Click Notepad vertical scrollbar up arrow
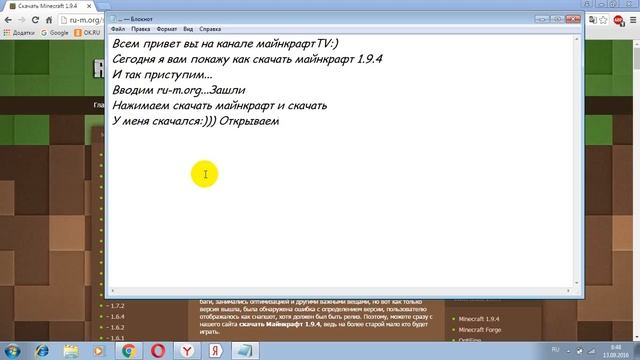 tap(577, 39)
